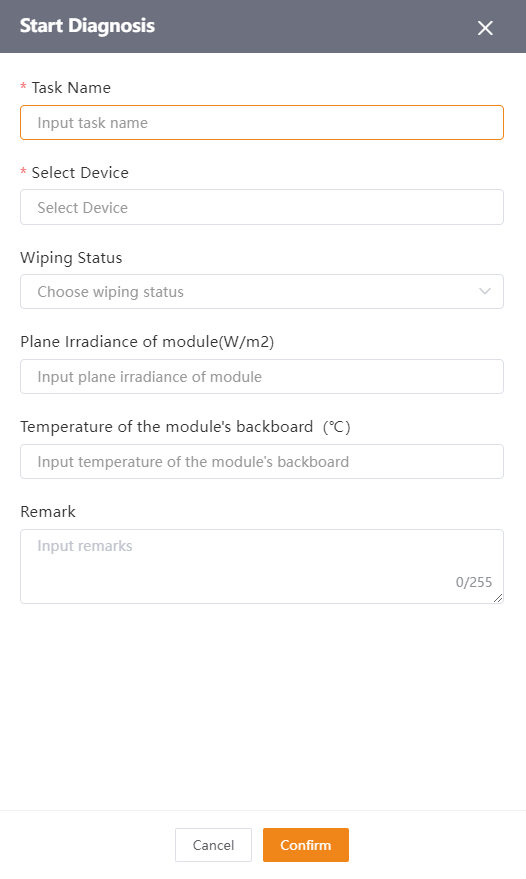Screen dimensions: 526x879
Task: Click the Temperature of module's backboard label
Action: point(186,427)
